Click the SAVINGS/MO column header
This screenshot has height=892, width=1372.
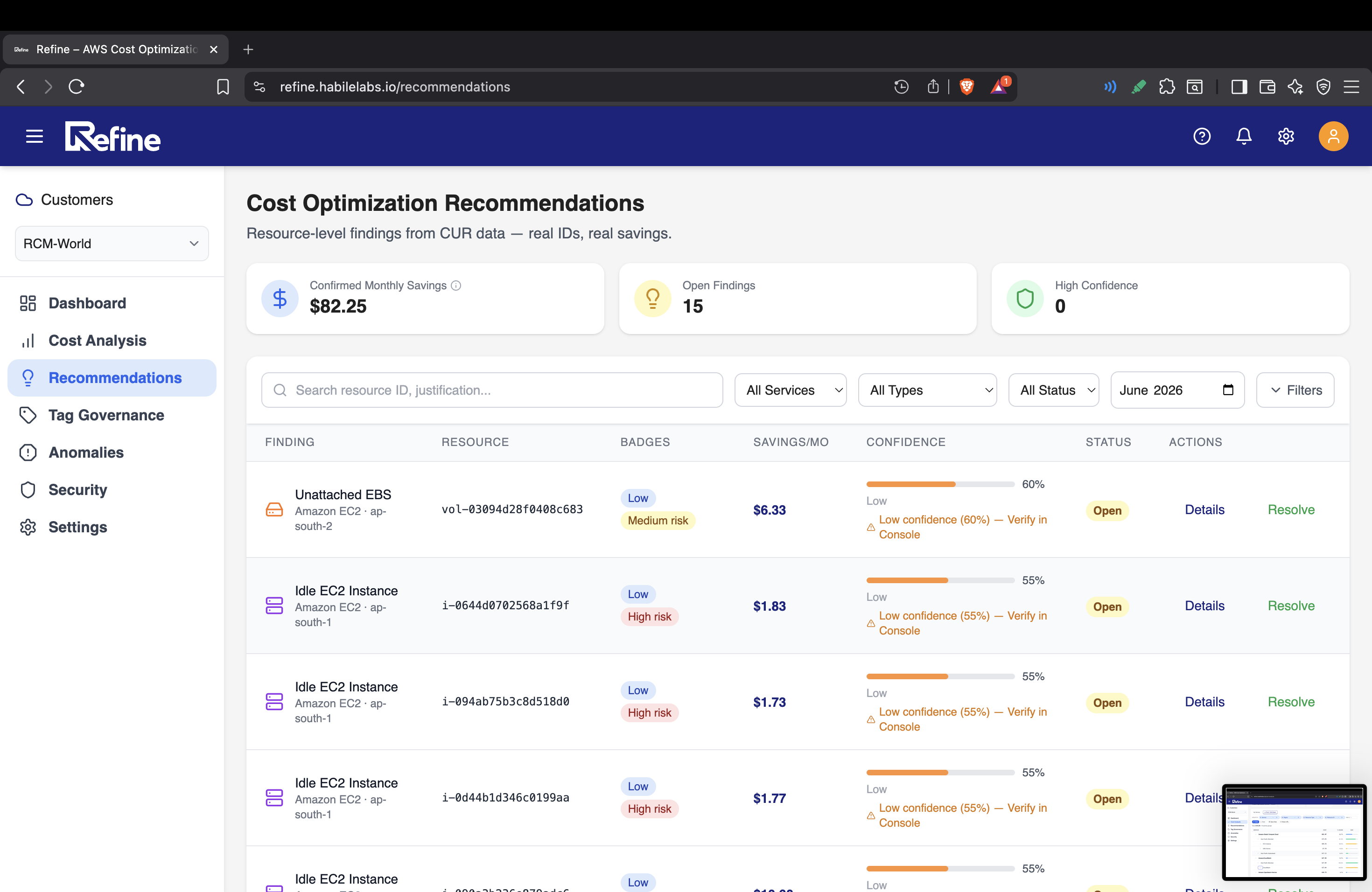coord(791,442)
